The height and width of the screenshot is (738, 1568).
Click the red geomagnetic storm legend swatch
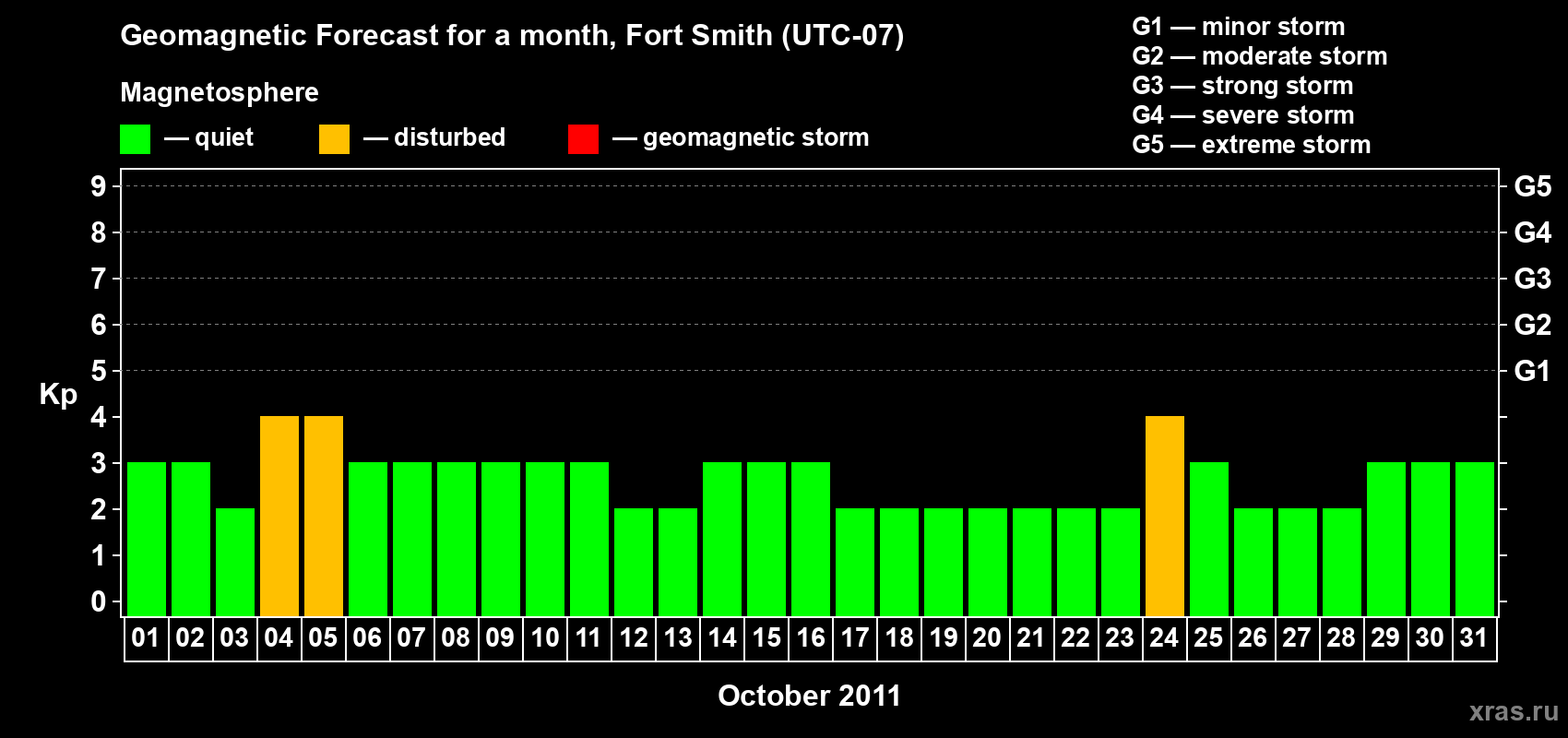pos(584,139)
